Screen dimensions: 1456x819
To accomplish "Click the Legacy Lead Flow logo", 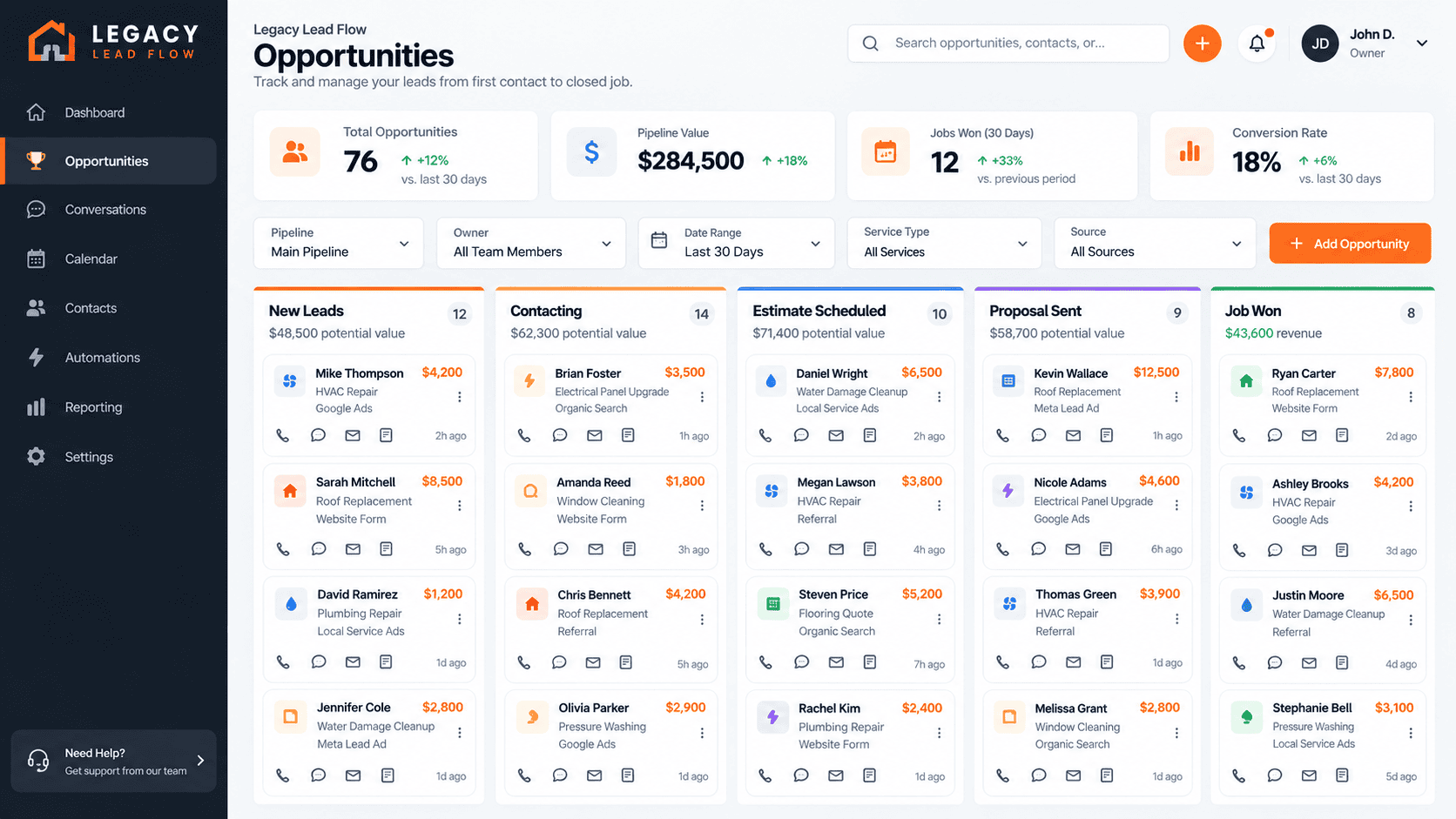I will (x=113, y=41).
